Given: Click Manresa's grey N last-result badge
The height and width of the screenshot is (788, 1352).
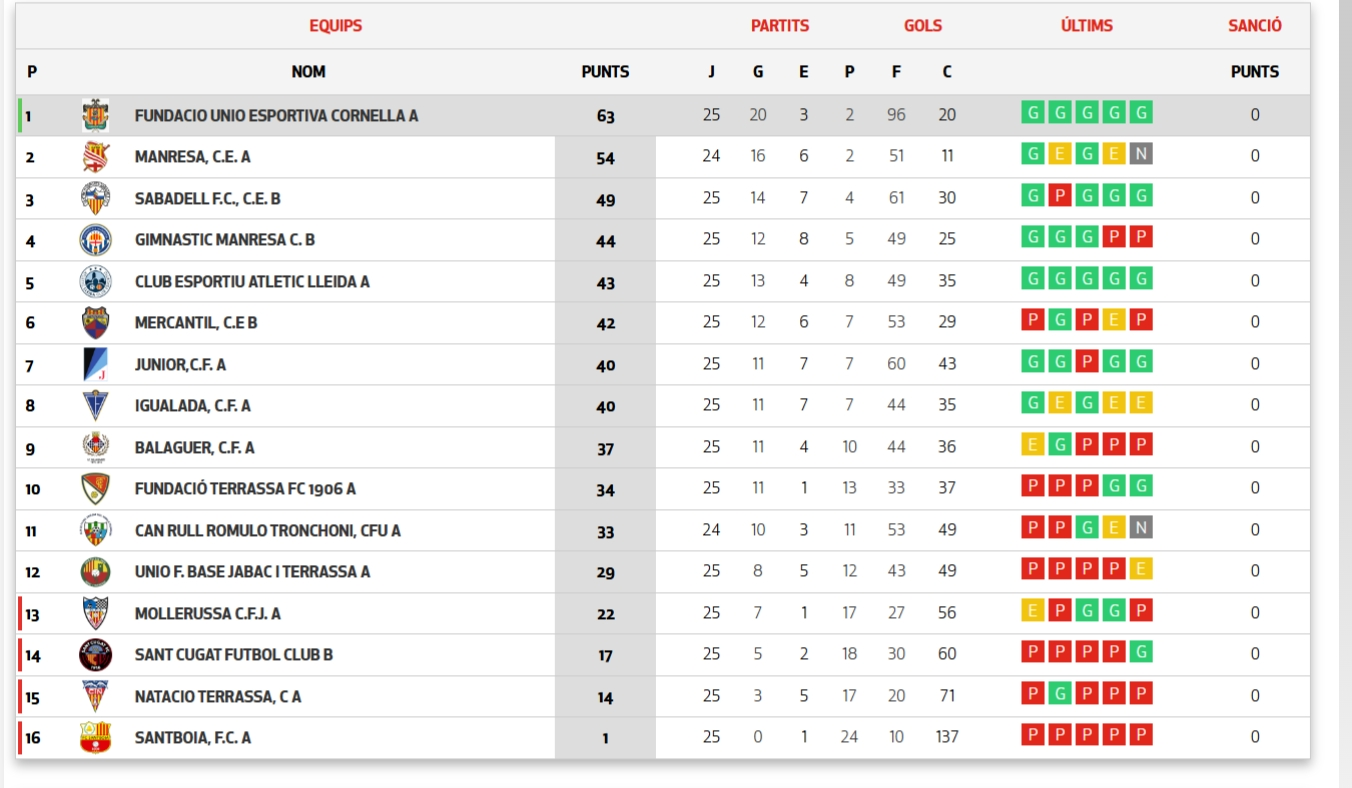Looking at the screenshot, I should click(x=1141, y=154).
